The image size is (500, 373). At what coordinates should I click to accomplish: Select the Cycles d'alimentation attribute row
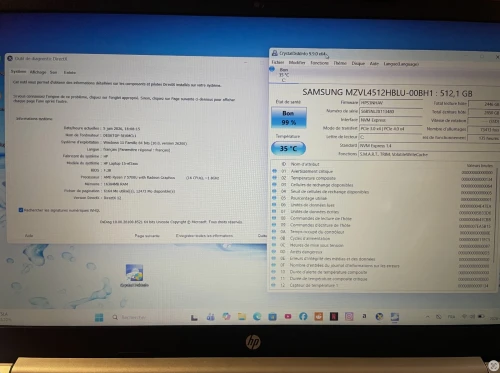coord(382,238)
